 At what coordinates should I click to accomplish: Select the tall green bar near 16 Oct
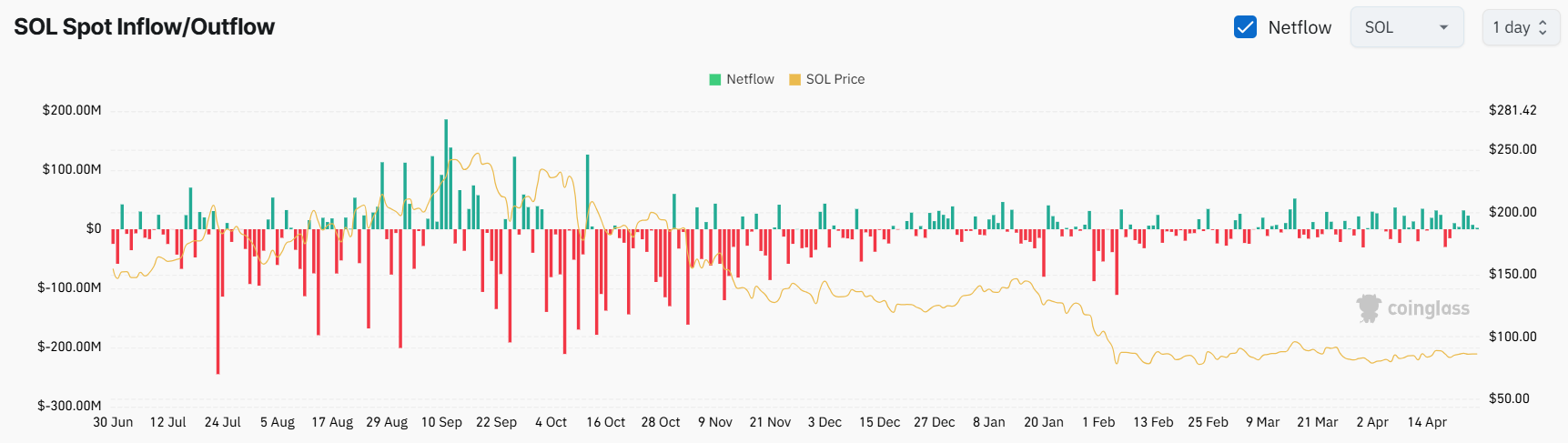pyautogui.click(x=587, y=191)
